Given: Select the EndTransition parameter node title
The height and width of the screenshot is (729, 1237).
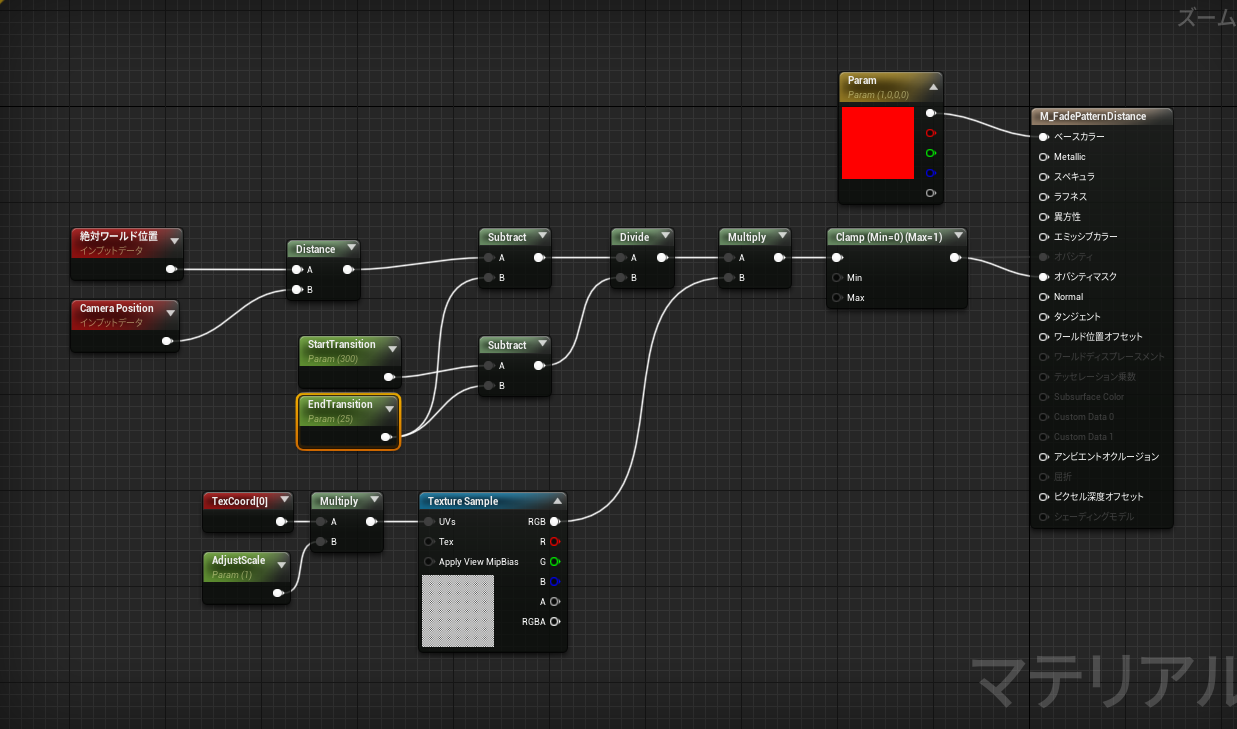Looking at the screenshot, I should [340, 404].
